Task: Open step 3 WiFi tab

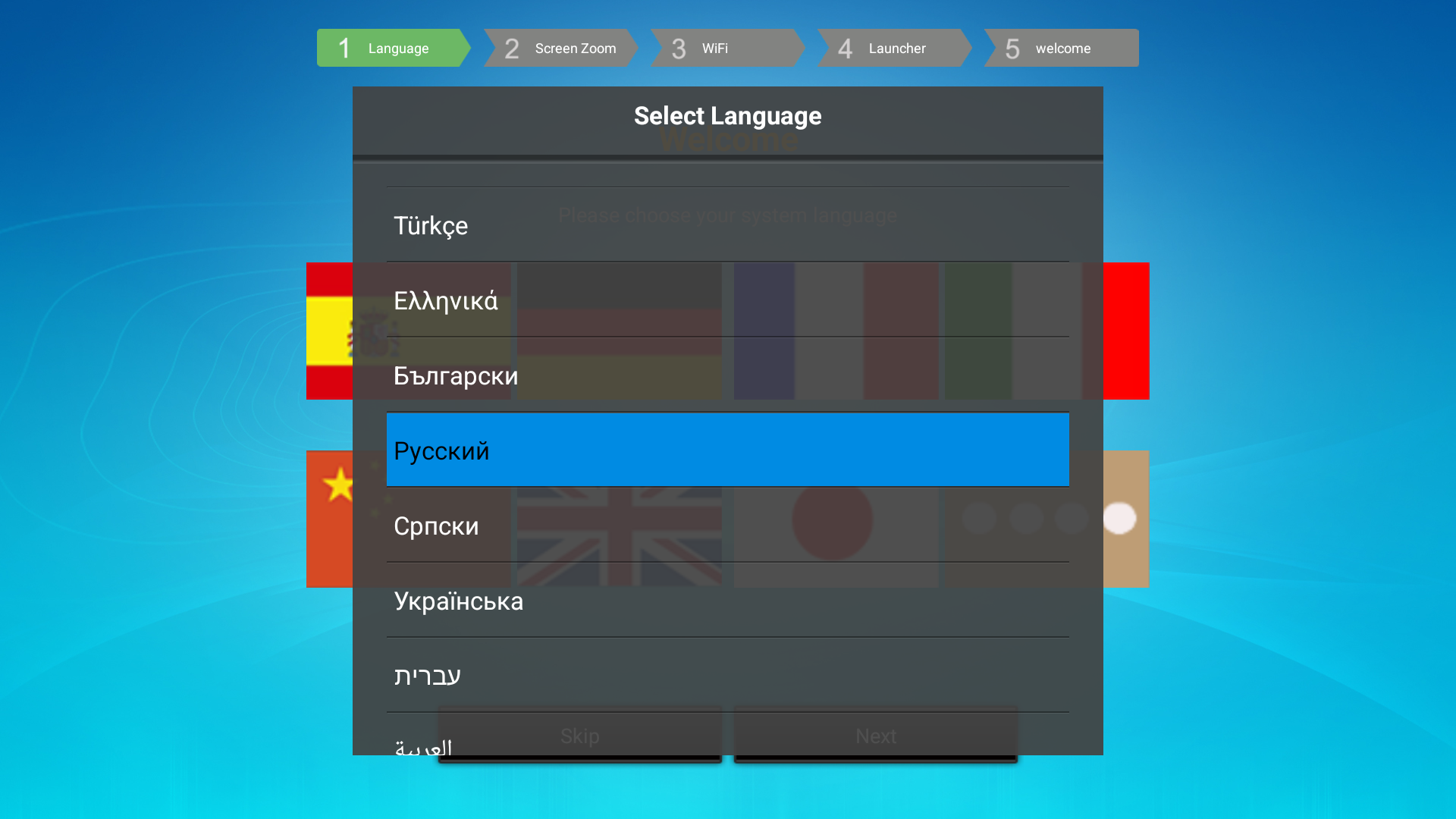Action: [726, 48]
